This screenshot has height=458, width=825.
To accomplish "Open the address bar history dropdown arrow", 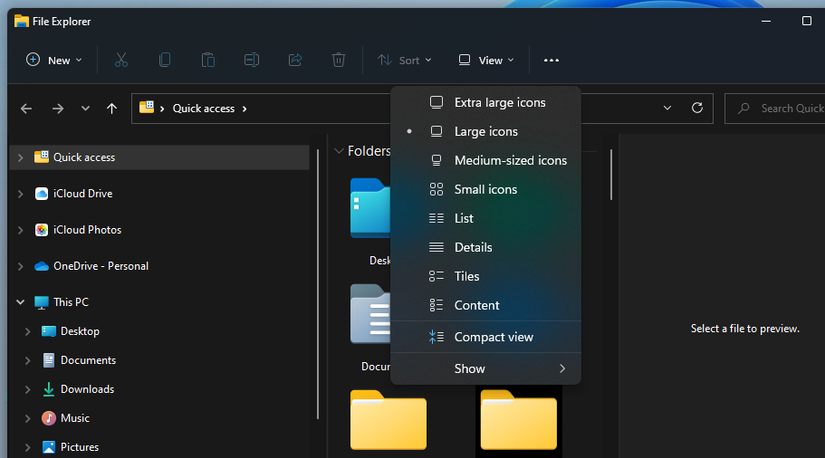I will [668, 109].
